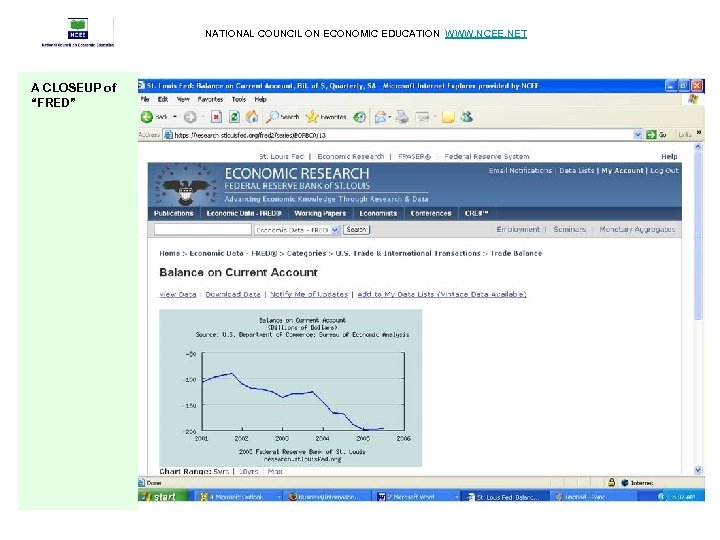Open the Edit menu
720x540 pixels.
tap(163, 99)
